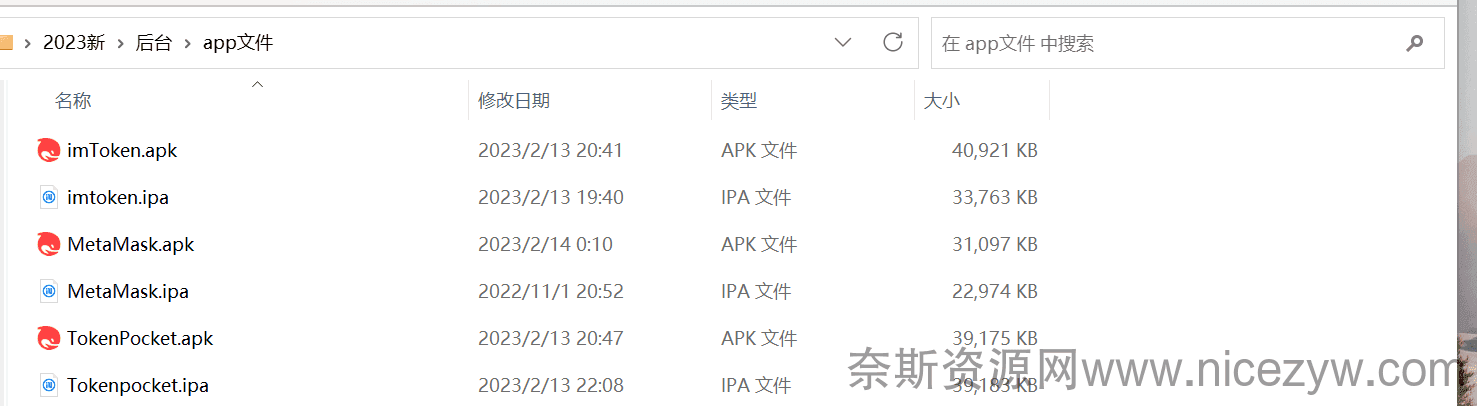Viewport: 1477px width, 406px height.
Task: Expand the chevron after 后台 breadcrumb
Action: point(188,43)
